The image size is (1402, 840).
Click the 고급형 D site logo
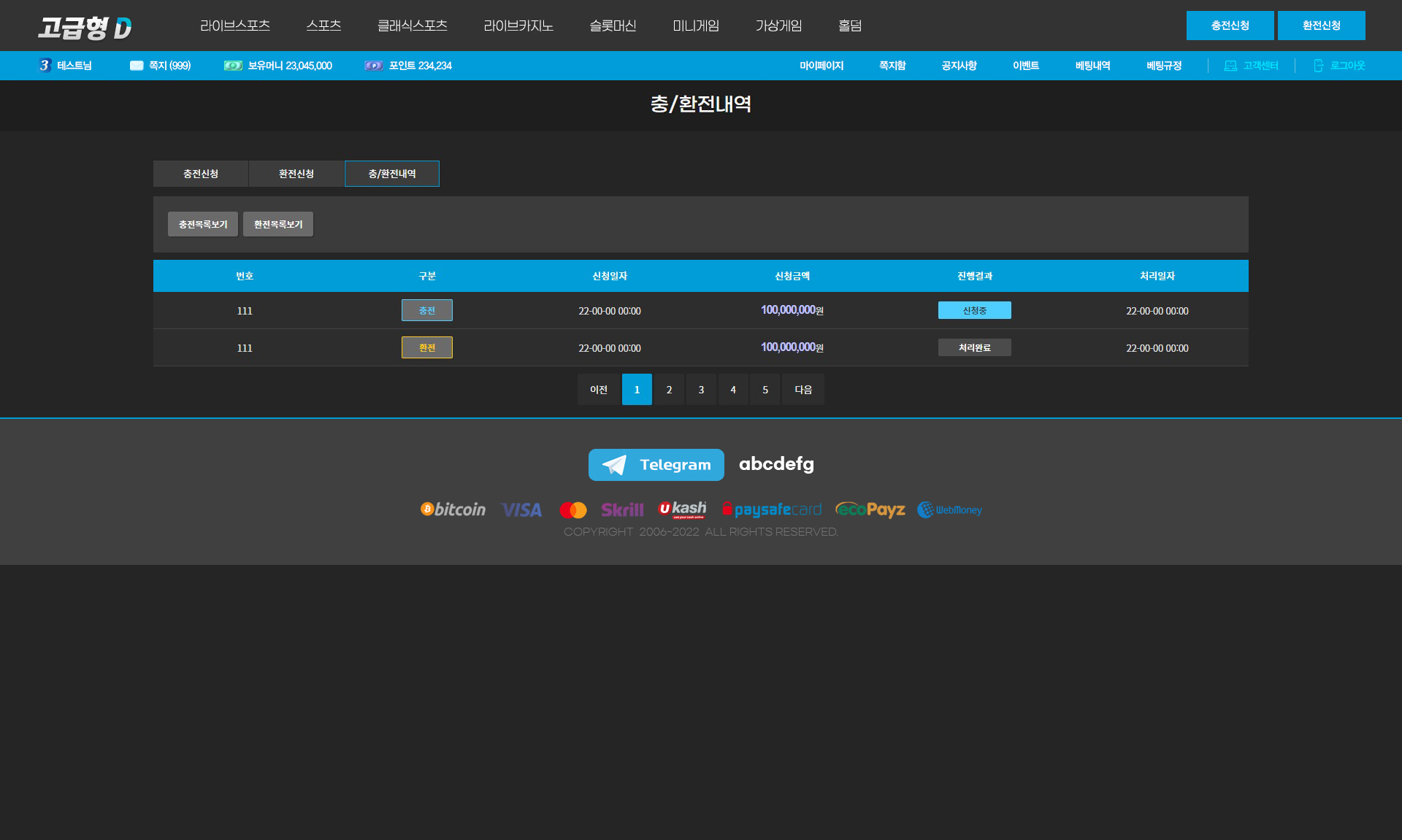85,27
